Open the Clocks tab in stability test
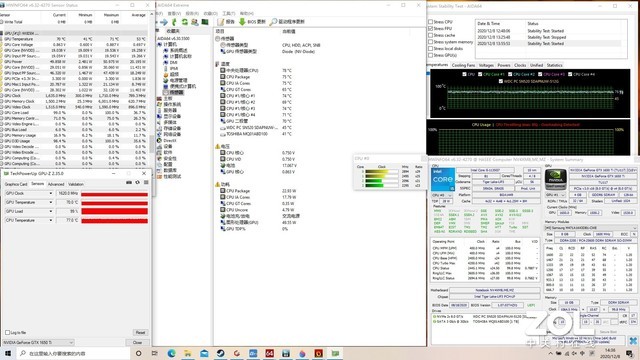The height and width of the screenshot is (360, 640). (x=520, y=65)
